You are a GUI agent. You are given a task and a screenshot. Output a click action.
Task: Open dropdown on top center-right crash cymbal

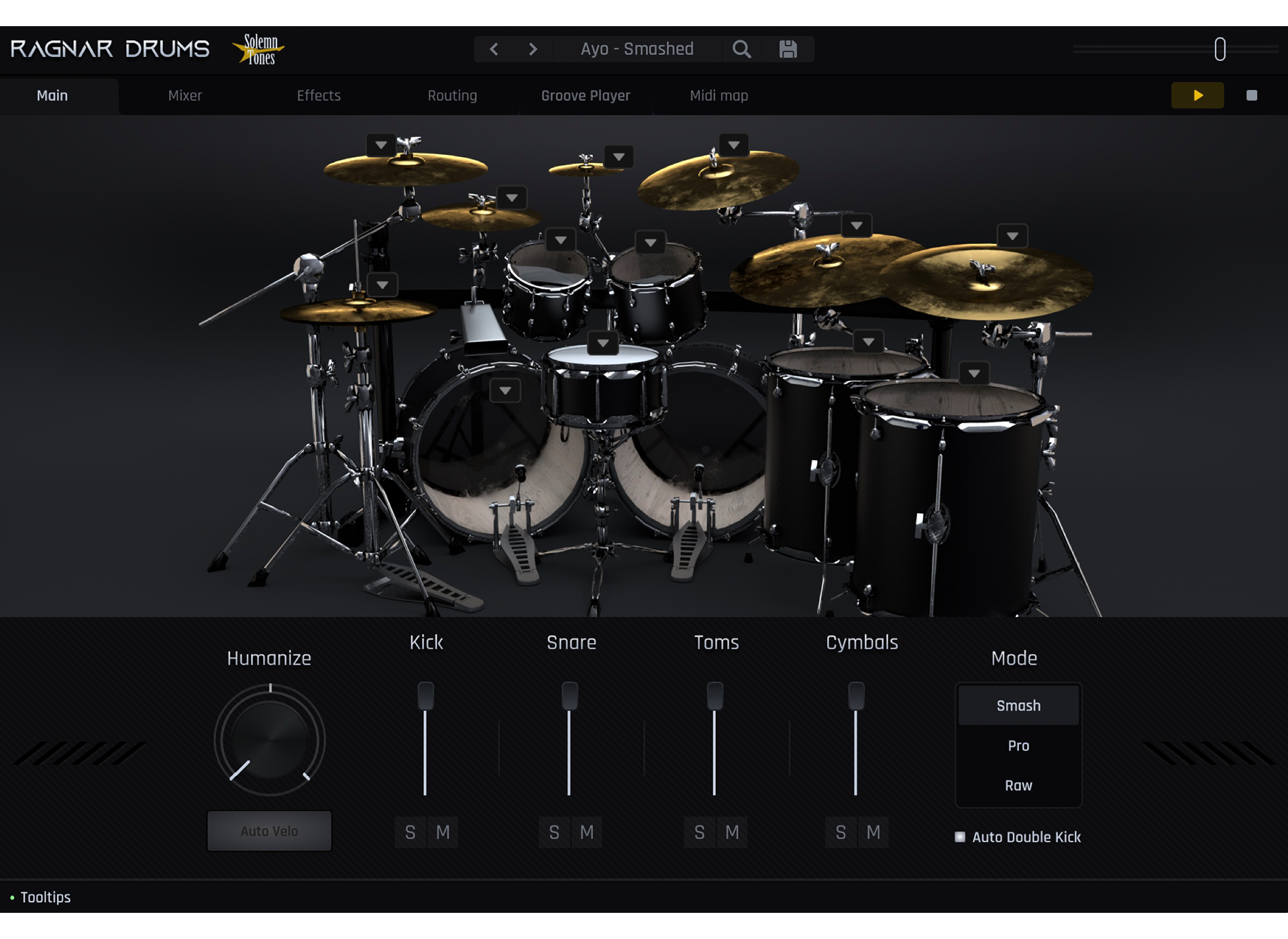(x=734, y=145)
